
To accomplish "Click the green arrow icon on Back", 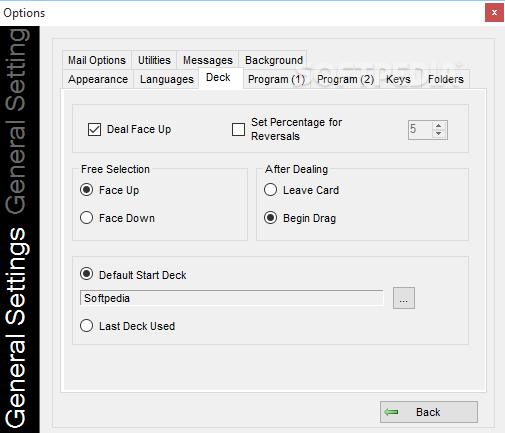I will coord(391,412).
